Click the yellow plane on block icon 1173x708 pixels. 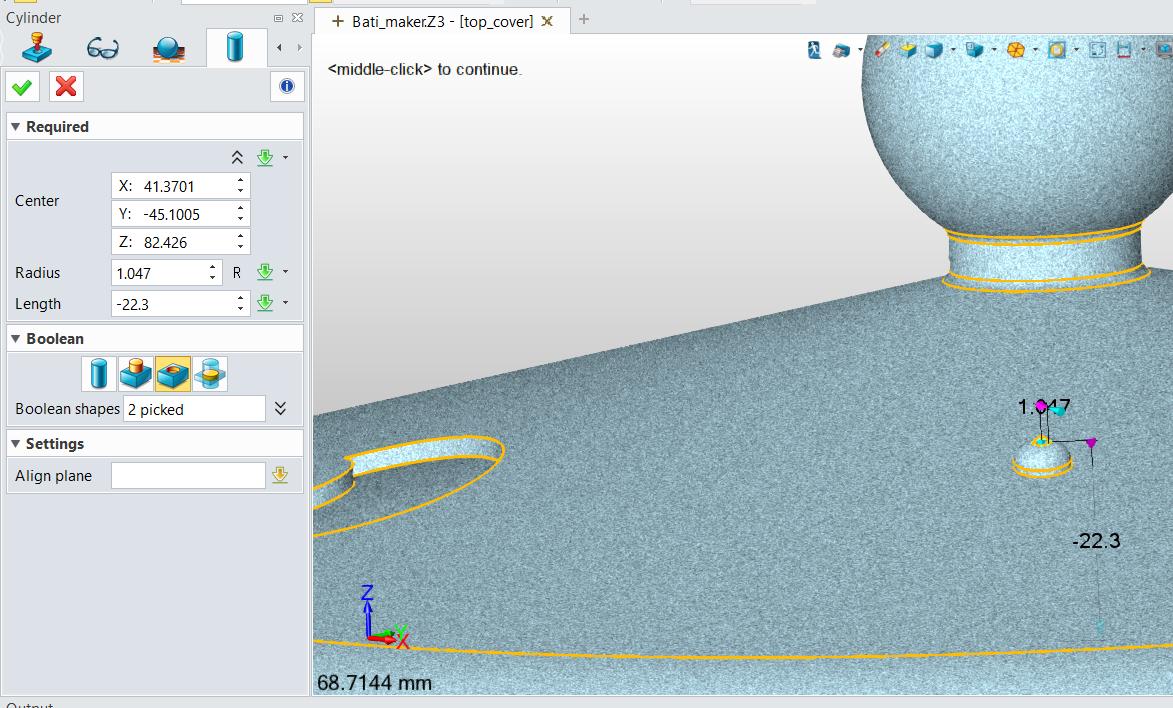click(x=908, y=50)
